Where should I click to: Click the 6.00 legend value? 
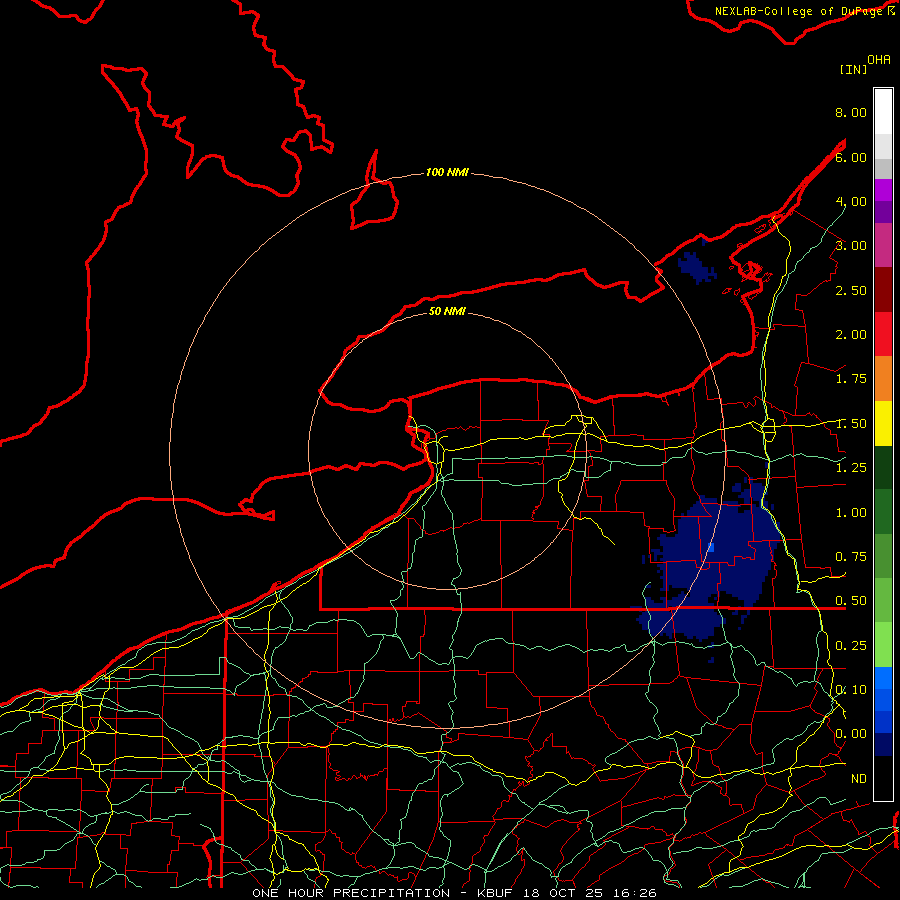tap(851, 157)
